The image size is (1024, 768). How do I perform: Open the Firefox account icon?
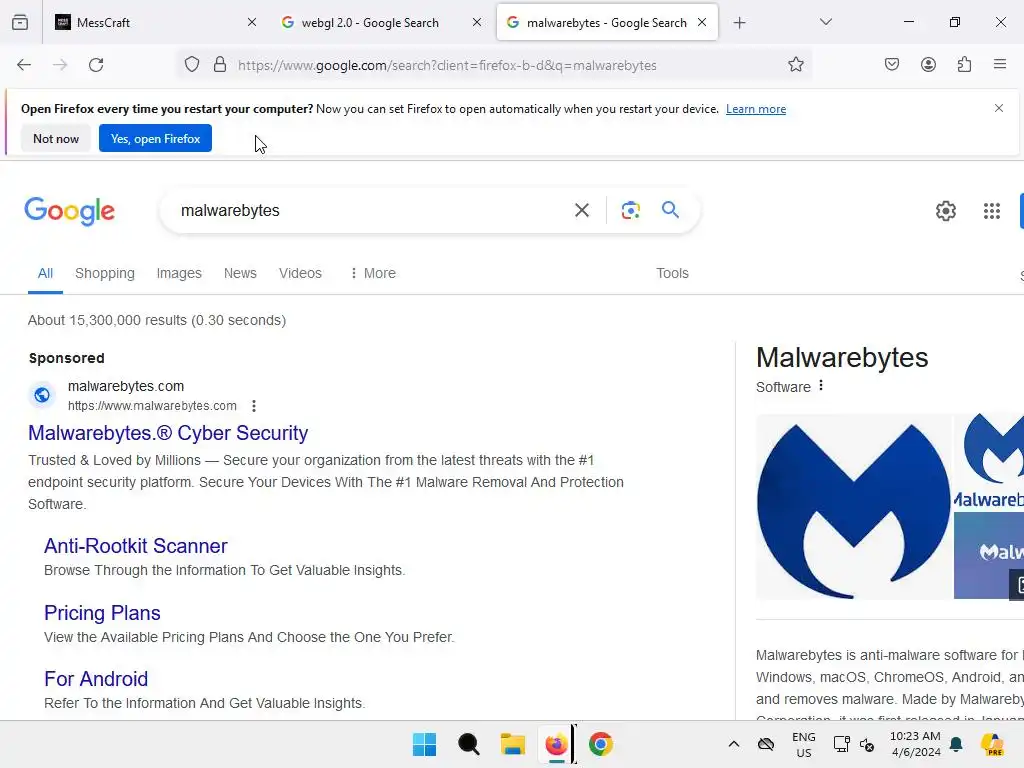point(928,65)
